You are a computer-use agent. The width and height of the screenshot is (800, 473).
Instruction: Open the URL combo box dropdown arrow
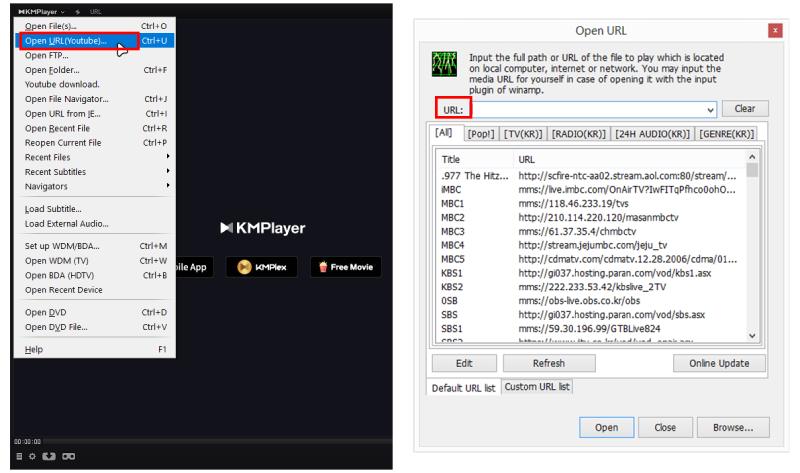click(710, 110)
